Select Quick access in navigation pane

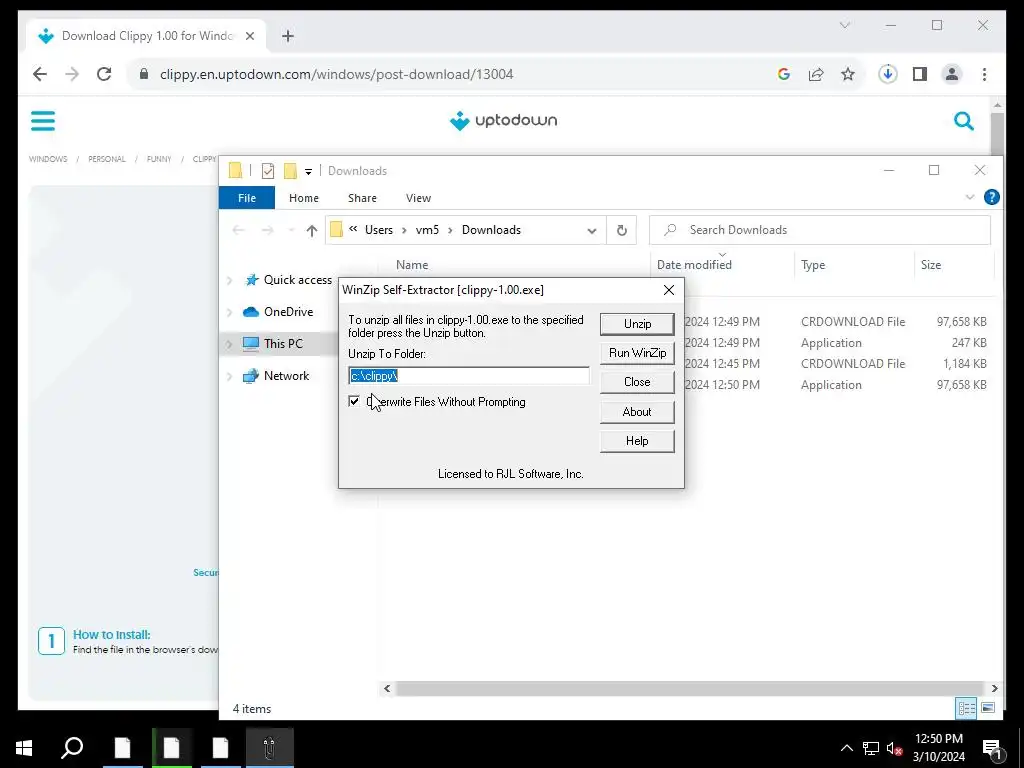pos(297,280)
